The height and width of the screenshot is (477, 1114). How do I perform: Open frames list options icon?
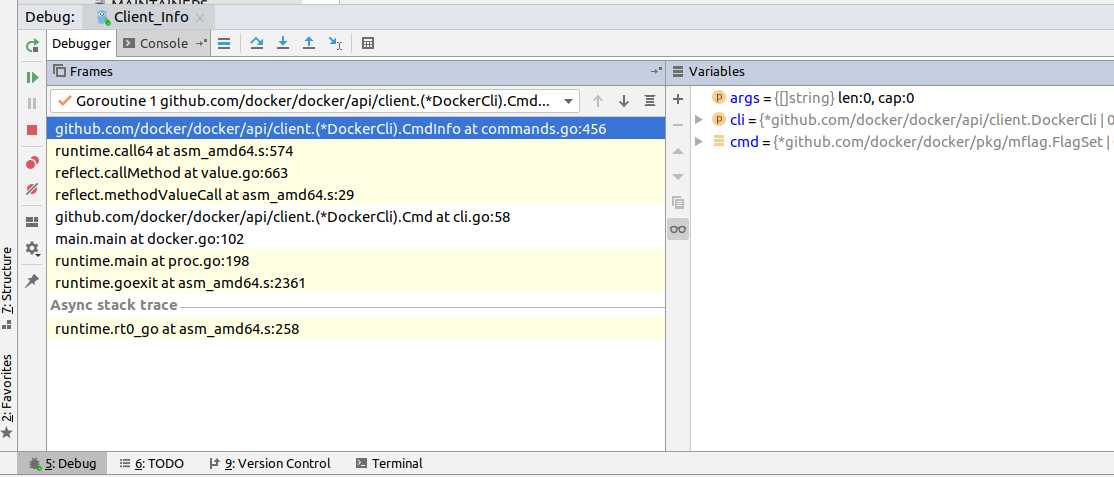coord(649,101)
